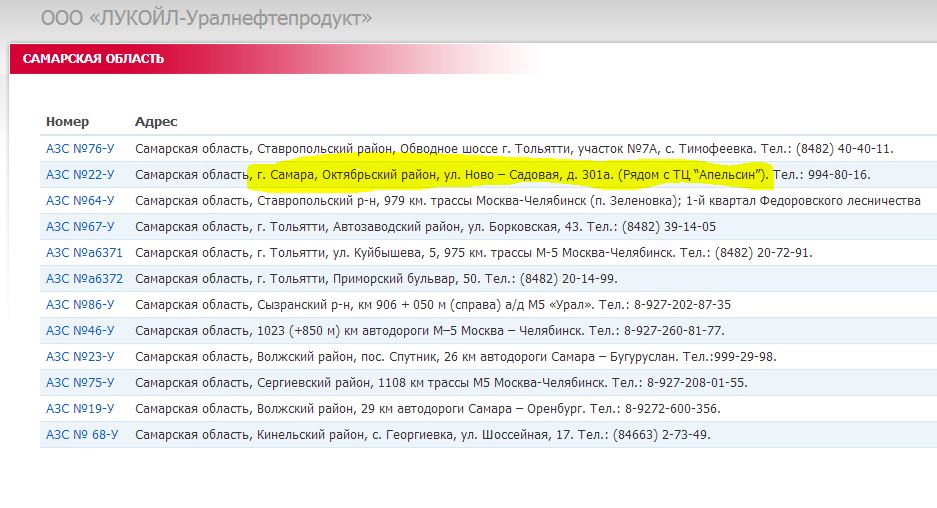Screen dimensions: 937x508
Task: Click the Номер column header
Action: pyautogui.click(x=68, y=122)
